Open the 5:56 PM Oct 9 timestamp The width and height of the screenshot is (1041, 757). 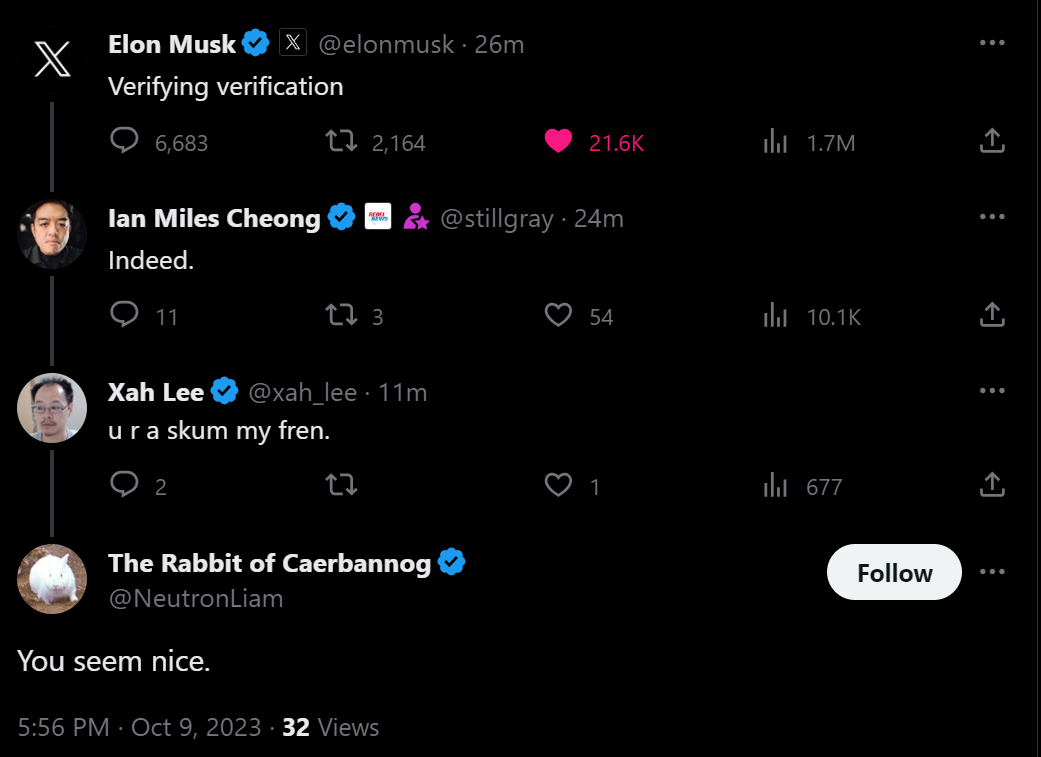pos(138,727)
